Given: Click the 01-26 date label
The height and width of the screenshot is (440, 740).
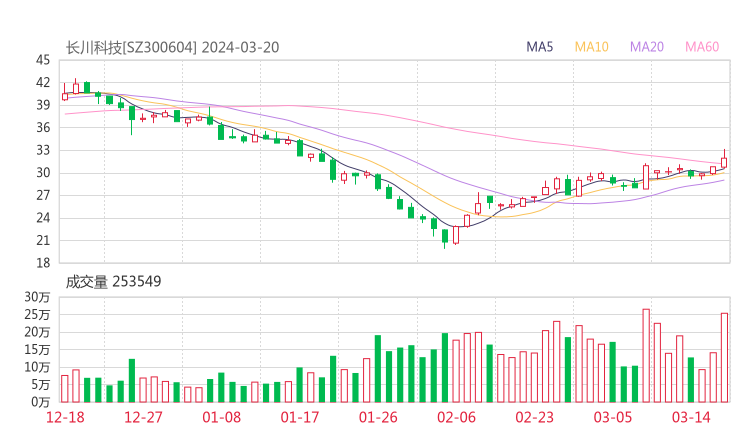Looking at the screenshot, I should (x=378, y=417).
